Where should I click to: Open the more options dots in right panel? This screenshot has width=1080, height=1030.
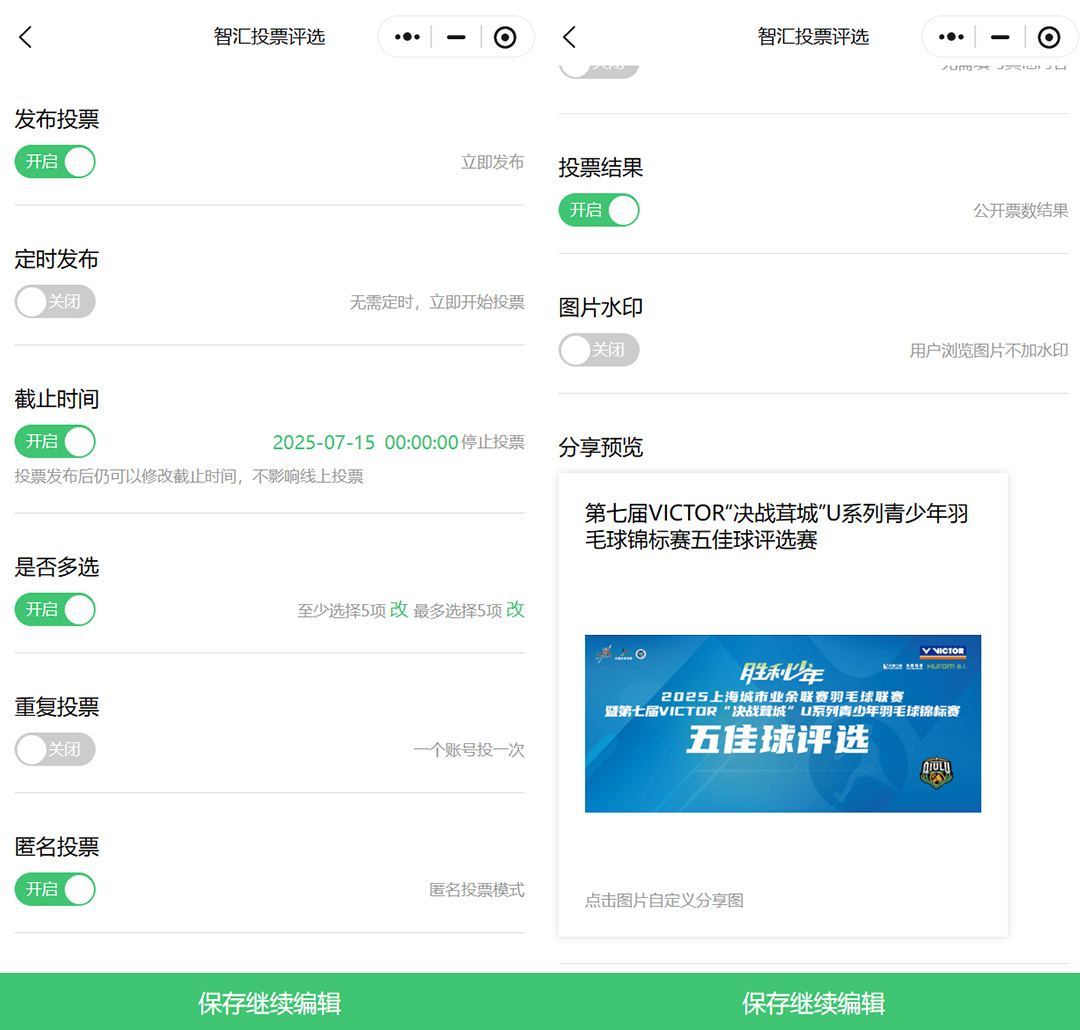pos(951,37)
